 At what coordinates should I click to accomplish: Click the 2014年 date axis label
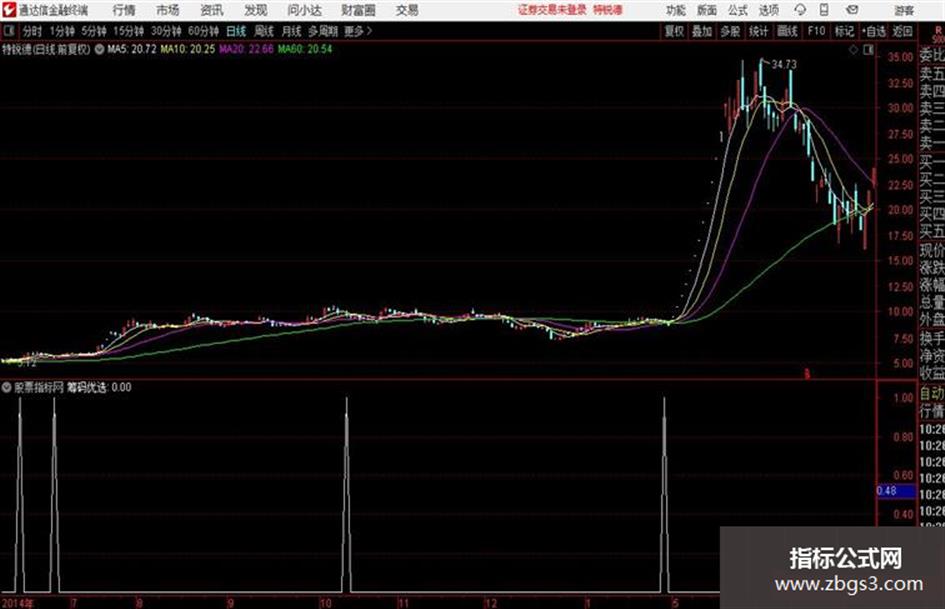coord(18,603)
